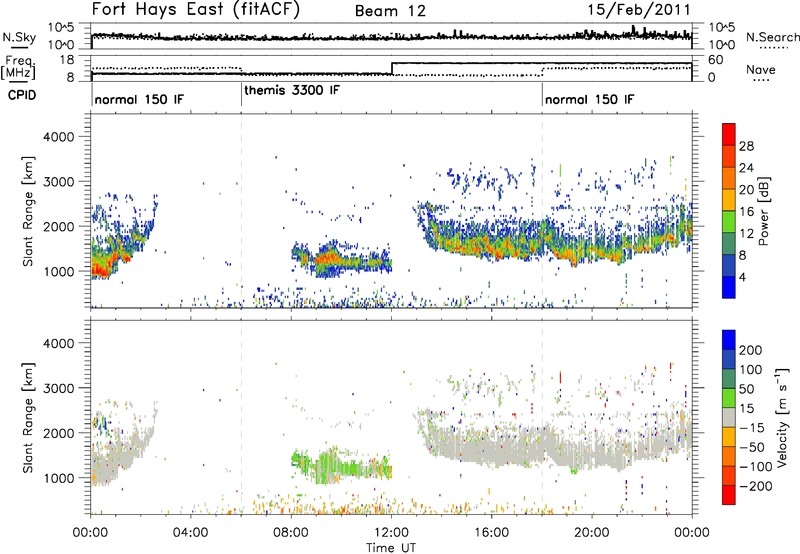The height and width of the screenshot is (554, 800).
Task: Click the '08:00' time axis label
Action: click(x=291, y=533)
